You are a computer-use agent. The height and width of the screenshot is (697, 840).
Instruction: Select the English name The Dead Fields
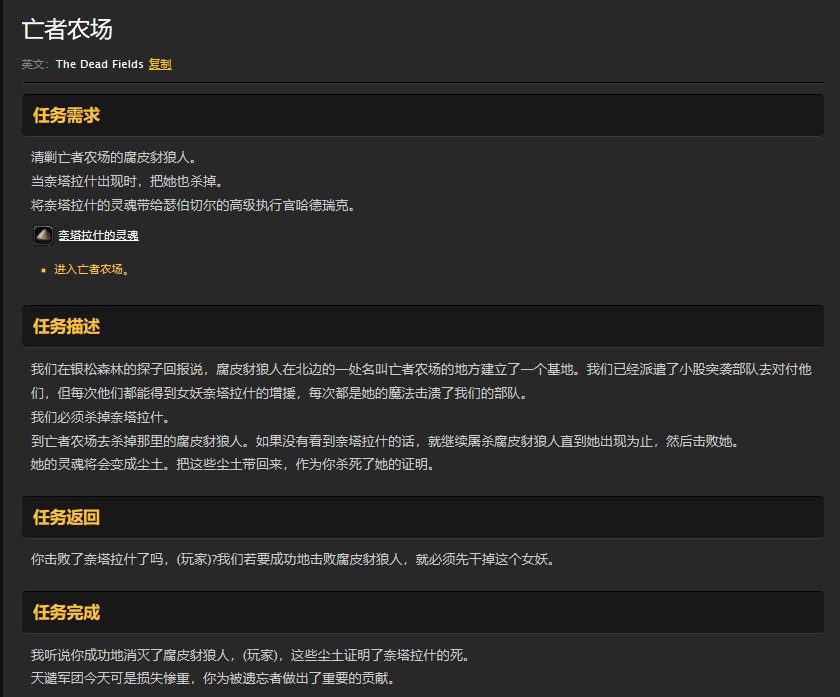[98, 63]
